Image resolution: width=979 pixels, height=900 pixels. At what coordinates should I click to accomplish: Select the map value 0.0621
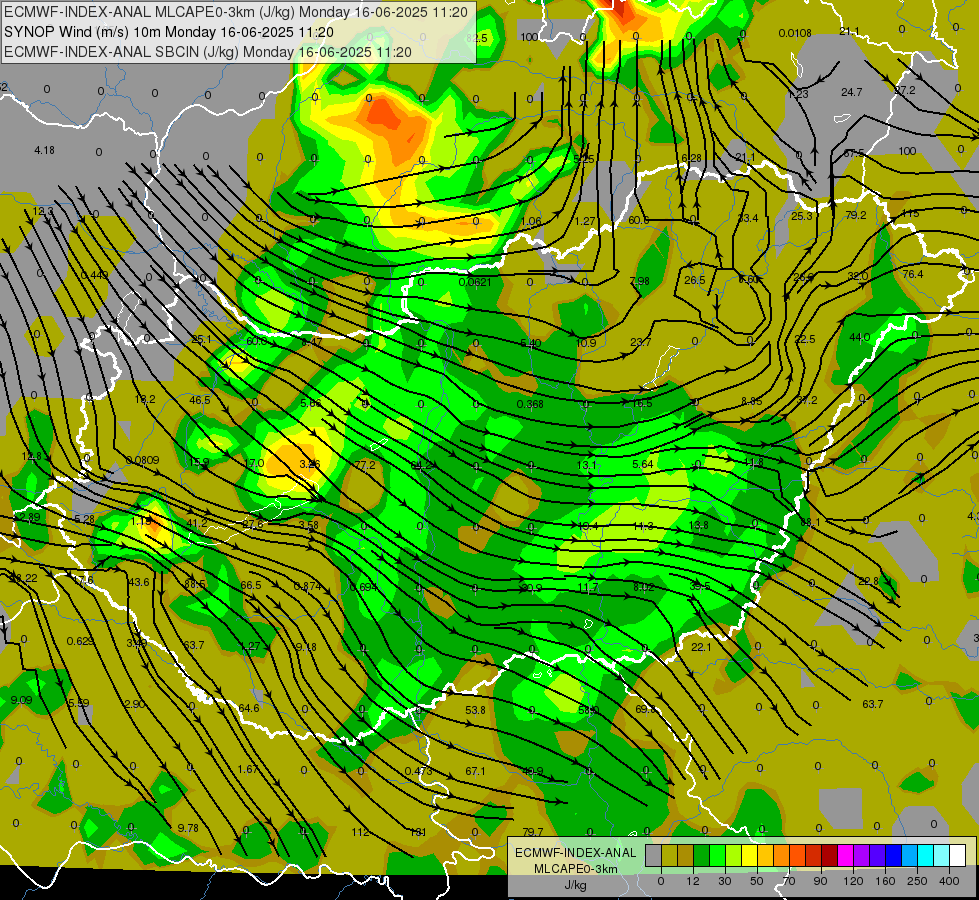click(x=475, y=282)
